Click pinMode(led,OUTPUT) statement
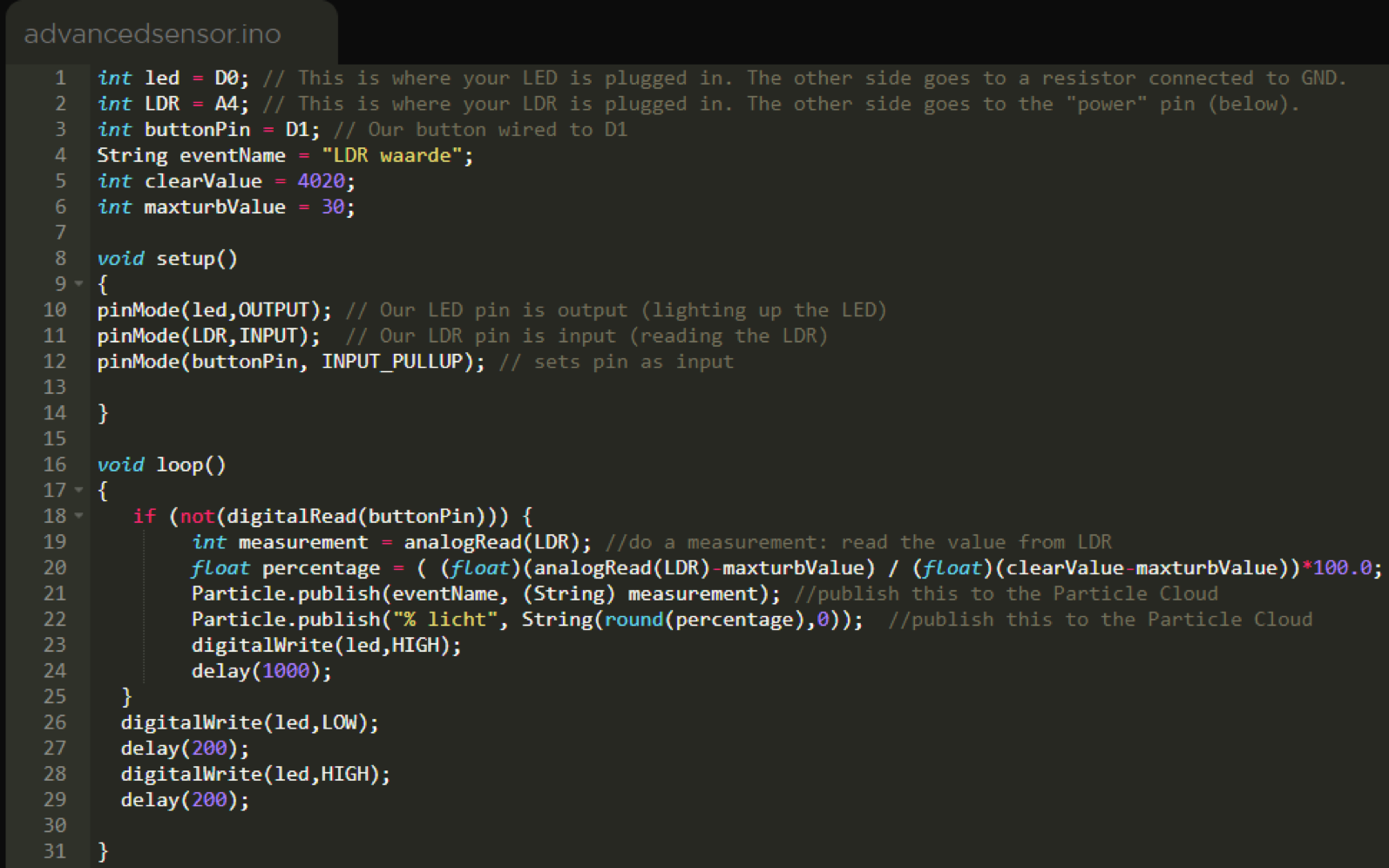Viewport: 1389px width, 868px height. tap(214, 310)
